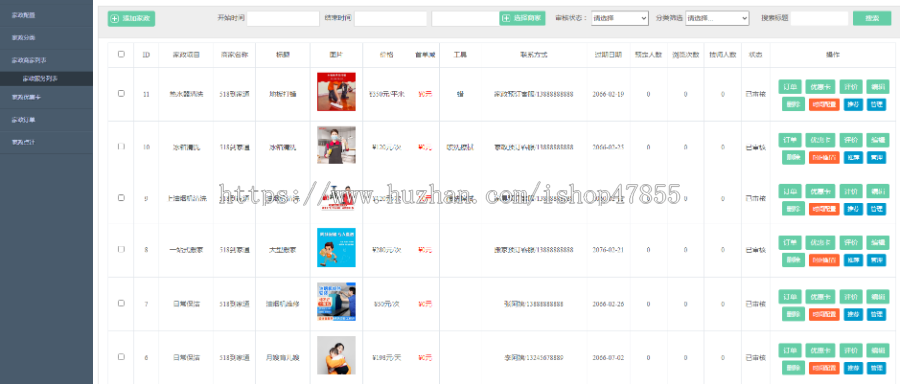Click 评价 button in row ID 8
Screen dimensions: 900x384
click(x=851, y=243)
